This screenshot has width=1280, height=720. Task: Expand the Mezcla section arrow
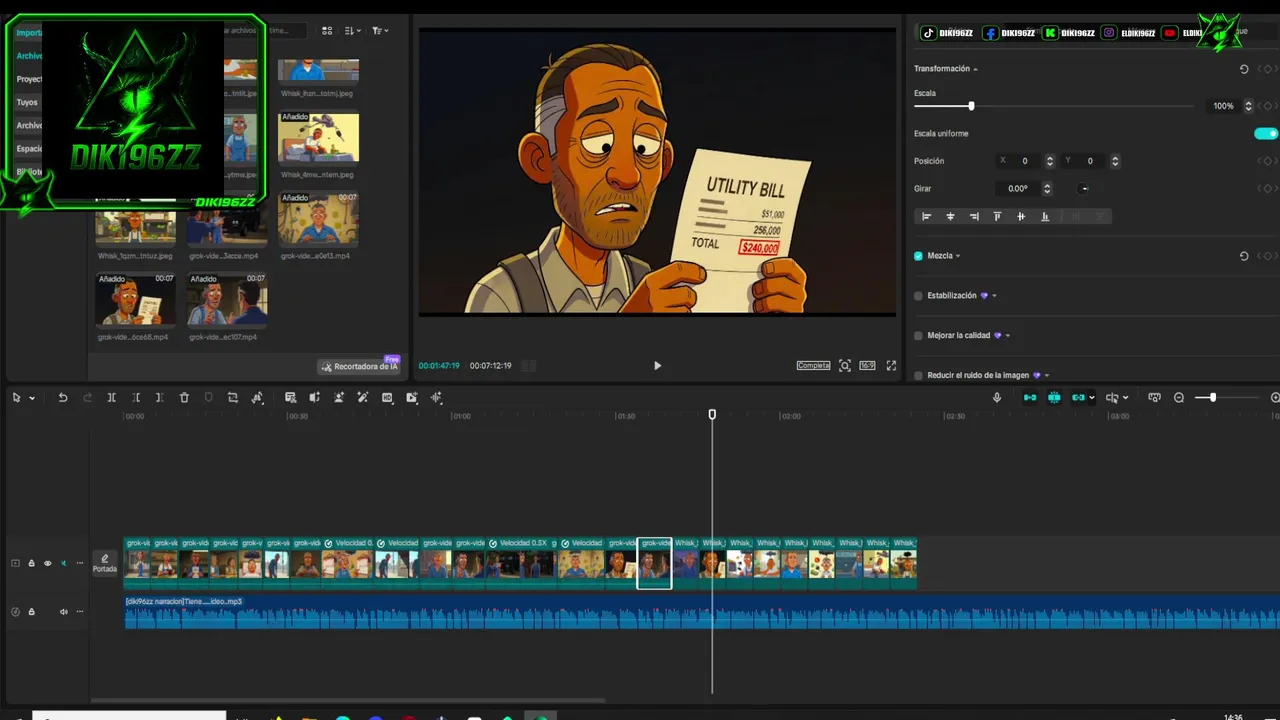tap(958, 256)
